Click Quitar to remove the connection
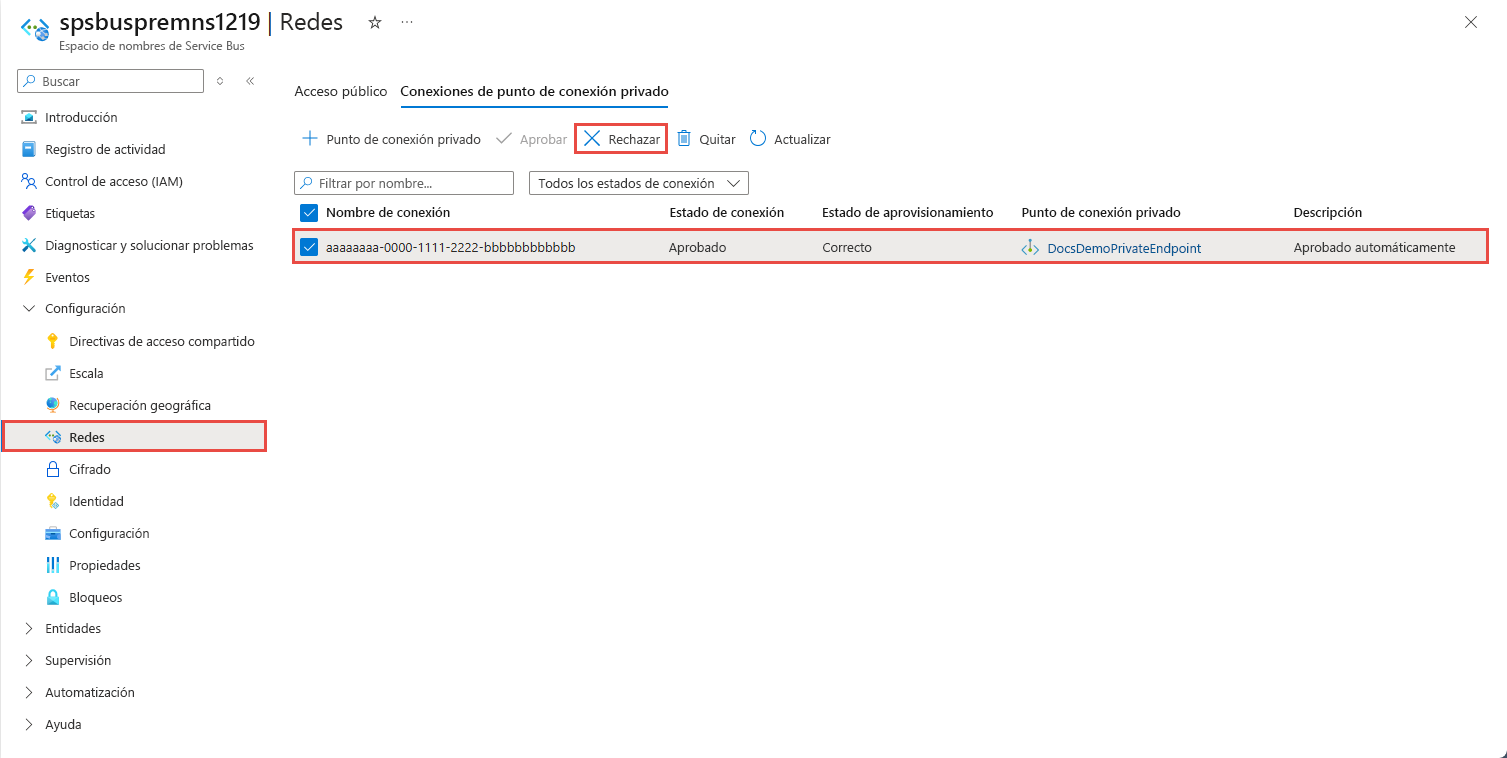Image resolution: width=1507 pixels, height=758 pixels. tap(707, 139)
